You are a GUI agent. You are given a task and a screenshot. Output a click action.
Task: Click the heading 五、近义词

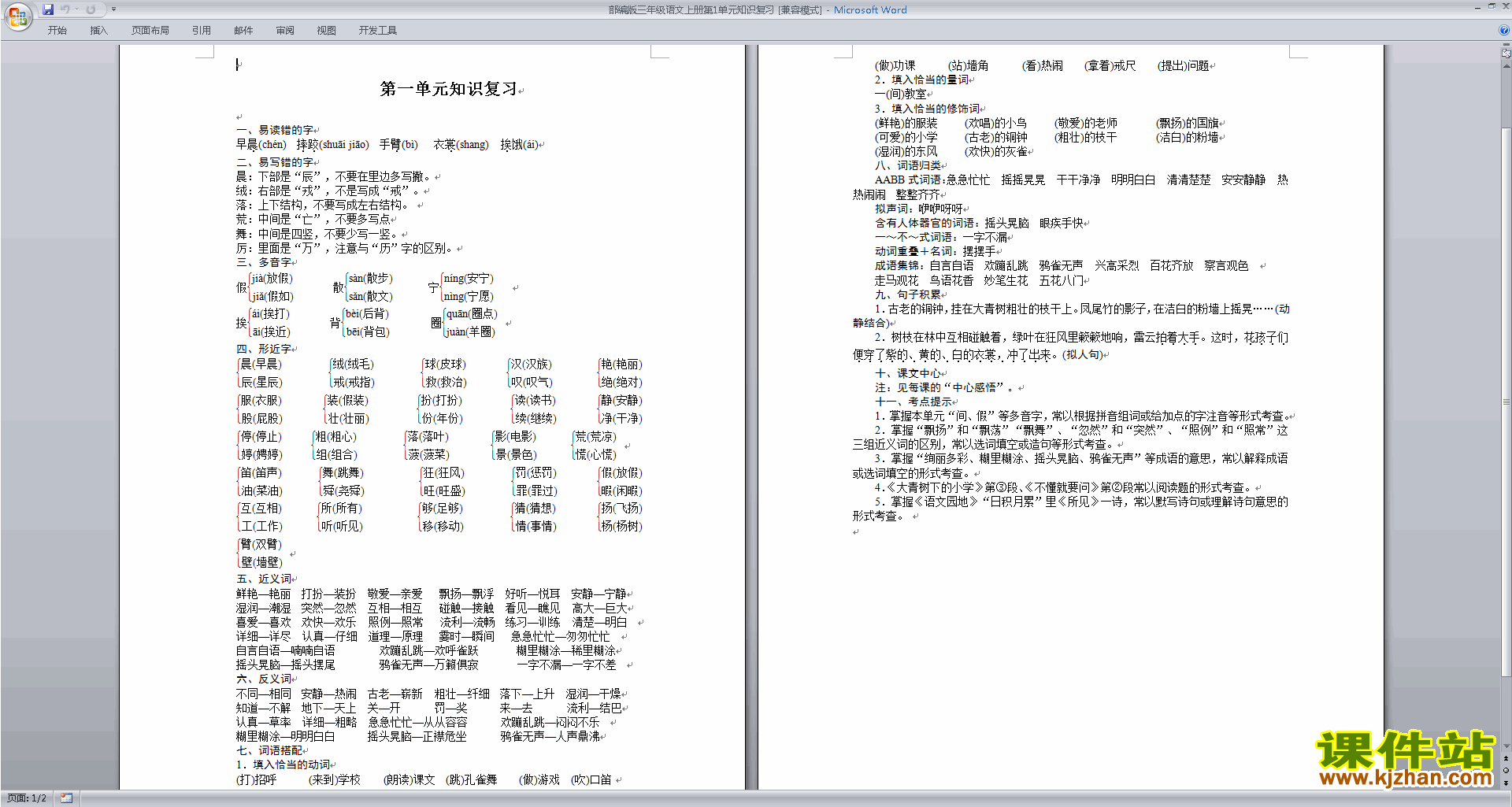point(263,579)
